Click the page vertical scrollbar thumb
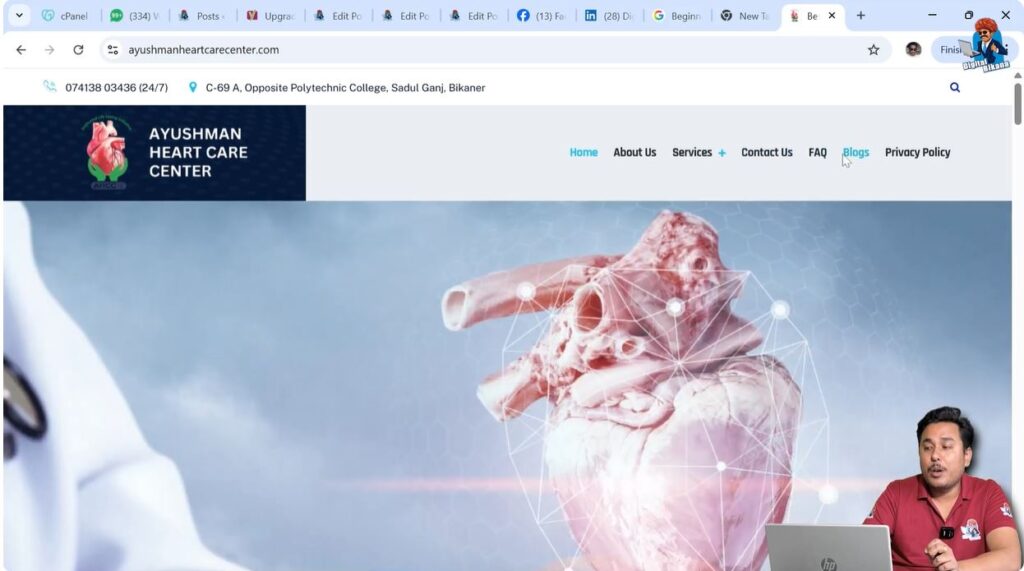 pos(1017,103)
